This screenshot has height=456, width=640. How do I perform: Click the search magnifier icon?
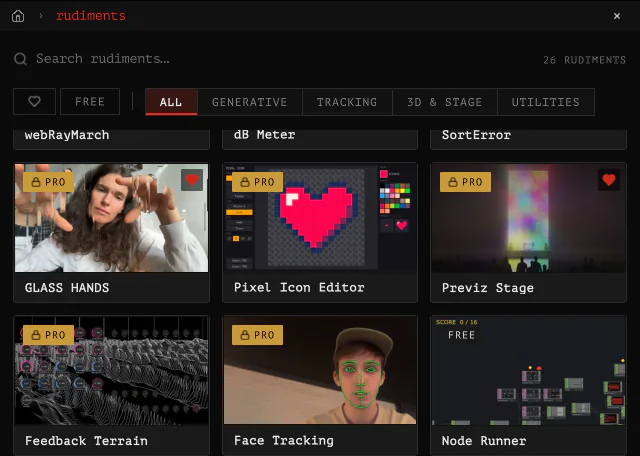[20, 59]
